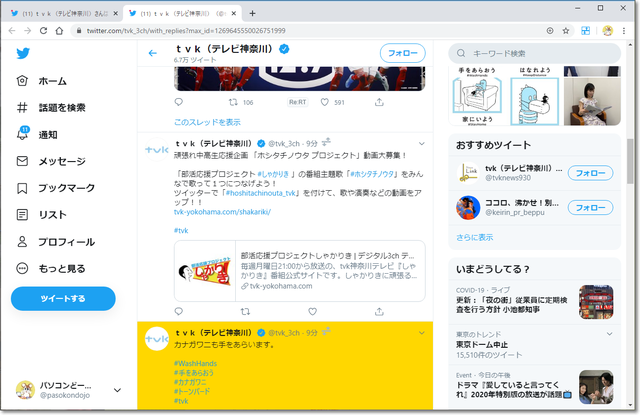Screen dimensions: 640x415
Task: Open Notifications (通知) bell icon
Action: (24, 134)
